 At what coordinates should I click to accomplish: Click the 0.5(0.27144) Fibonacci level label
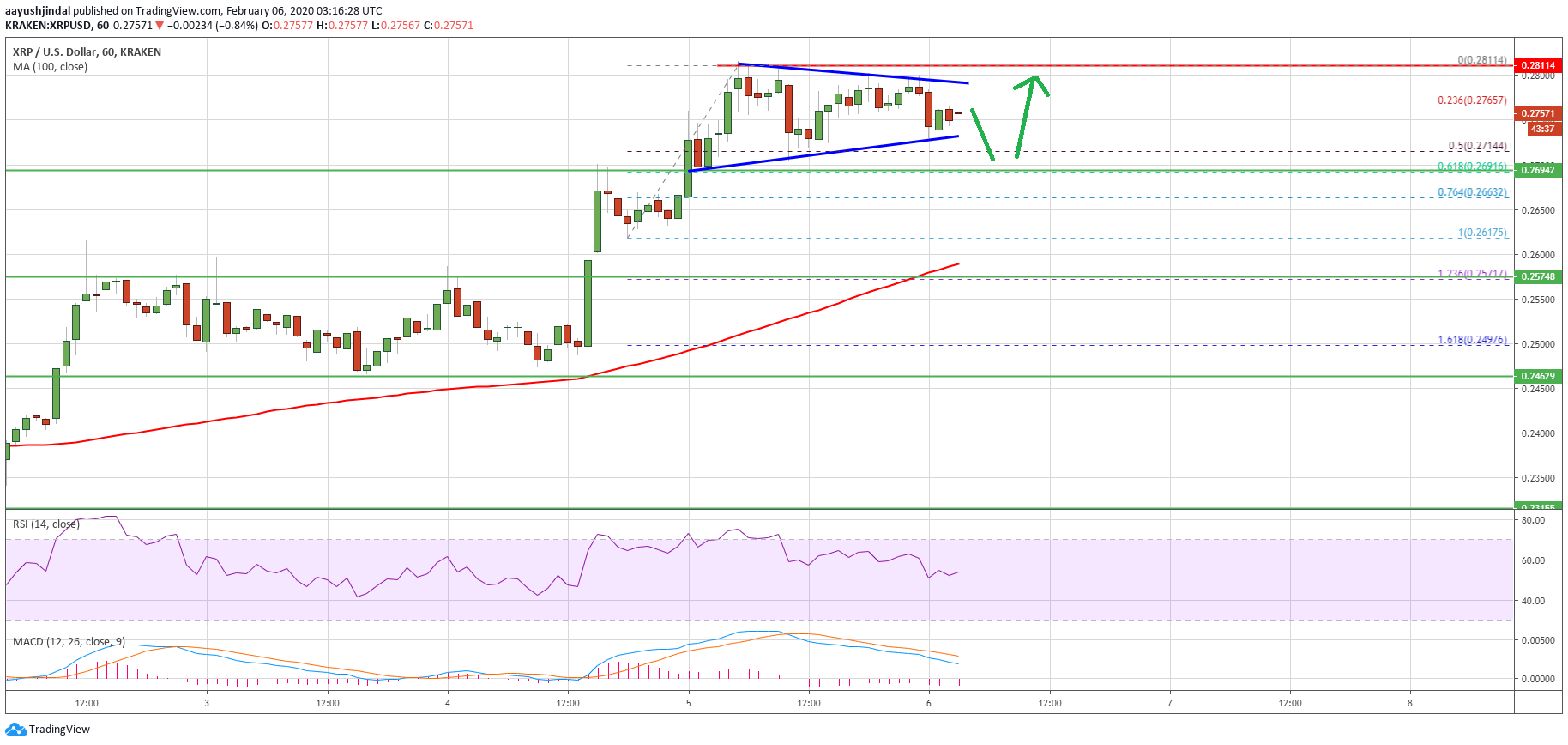(x=1478, y=146)
